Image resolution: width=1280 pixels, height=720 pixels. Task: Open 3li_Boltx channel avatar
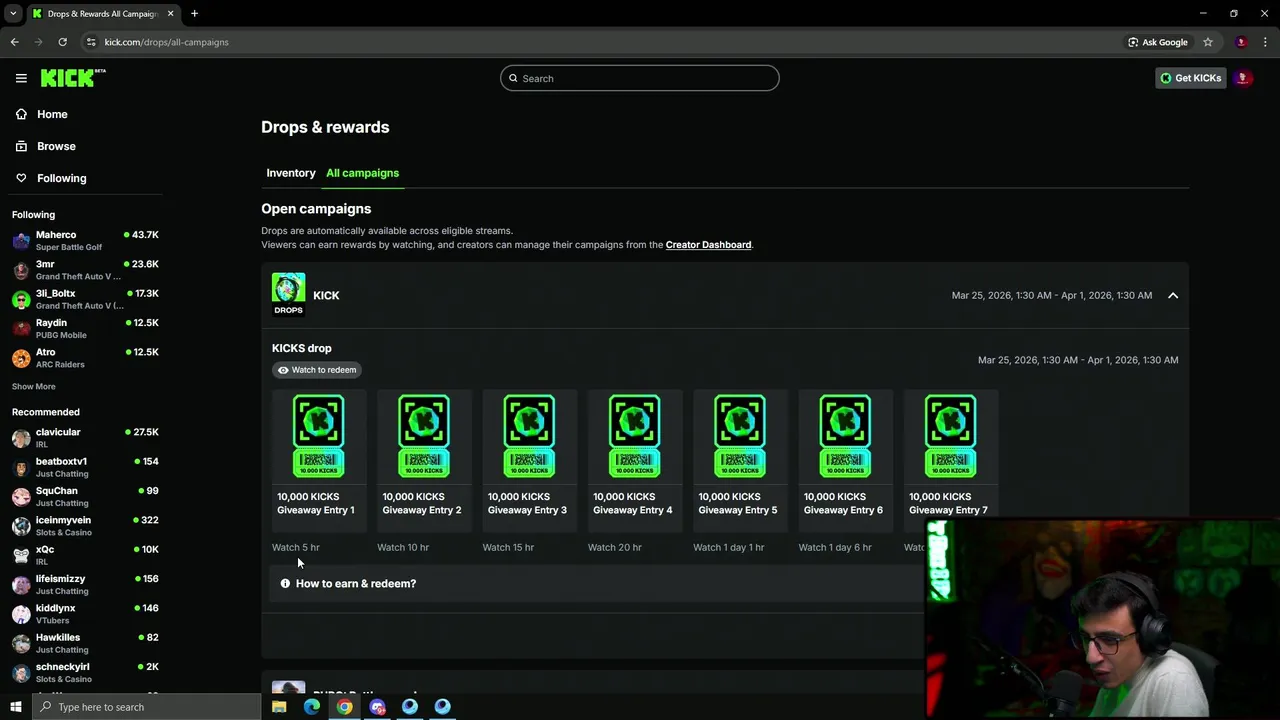point(21,299)
